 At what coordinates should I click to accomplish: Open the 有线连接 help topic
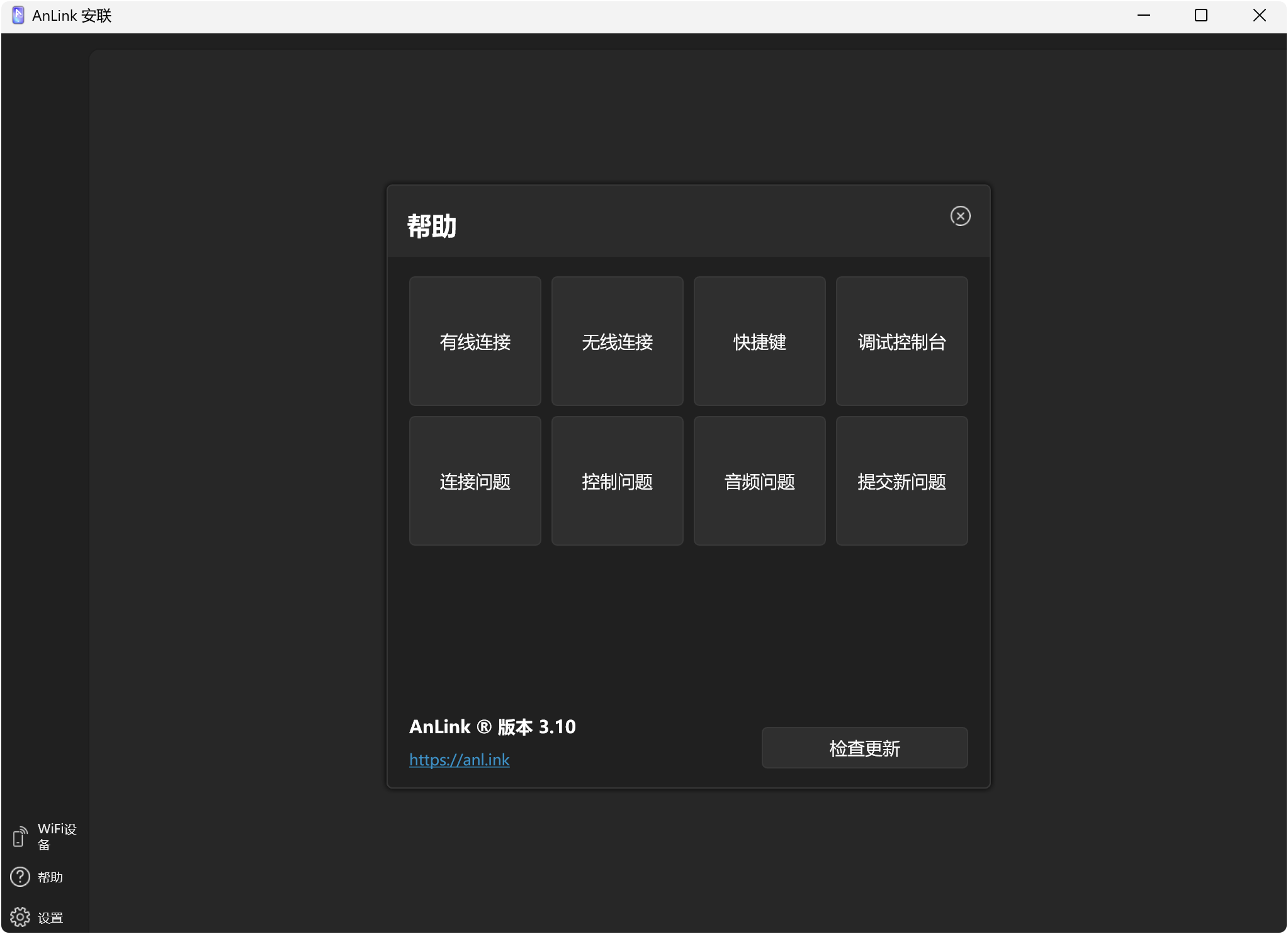[474, 341]
